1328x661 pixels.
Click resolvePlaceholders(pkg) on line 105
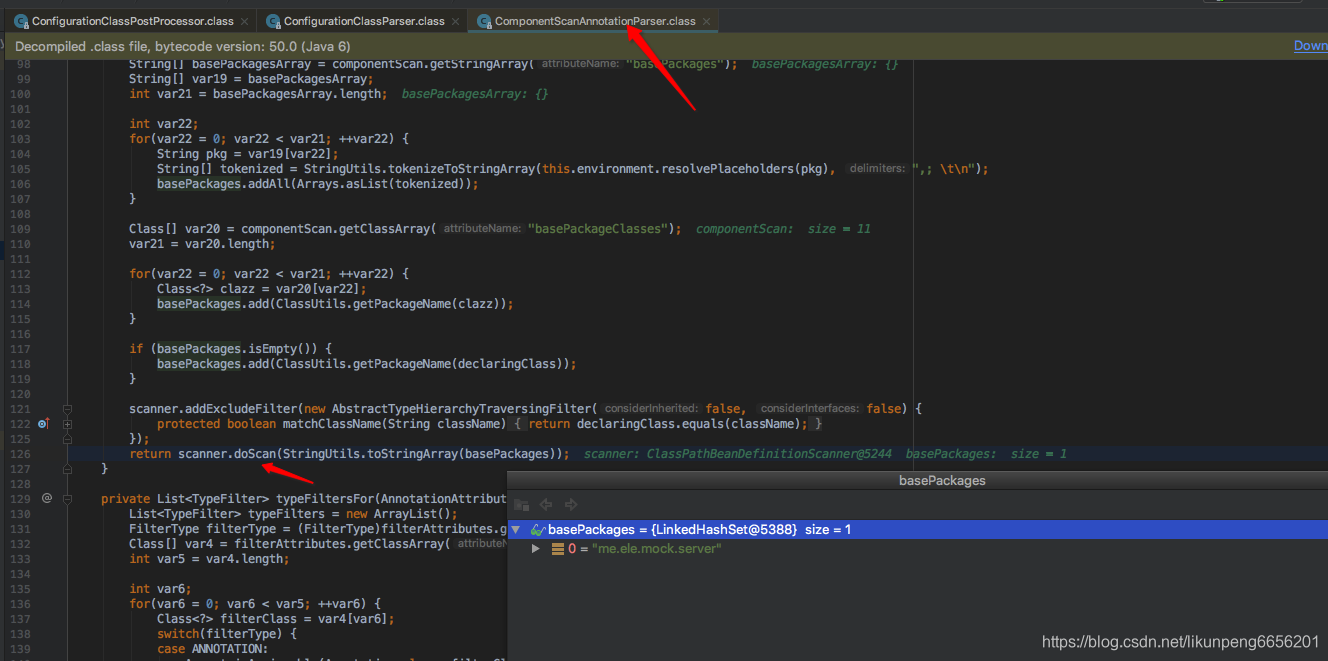point(744,168)
